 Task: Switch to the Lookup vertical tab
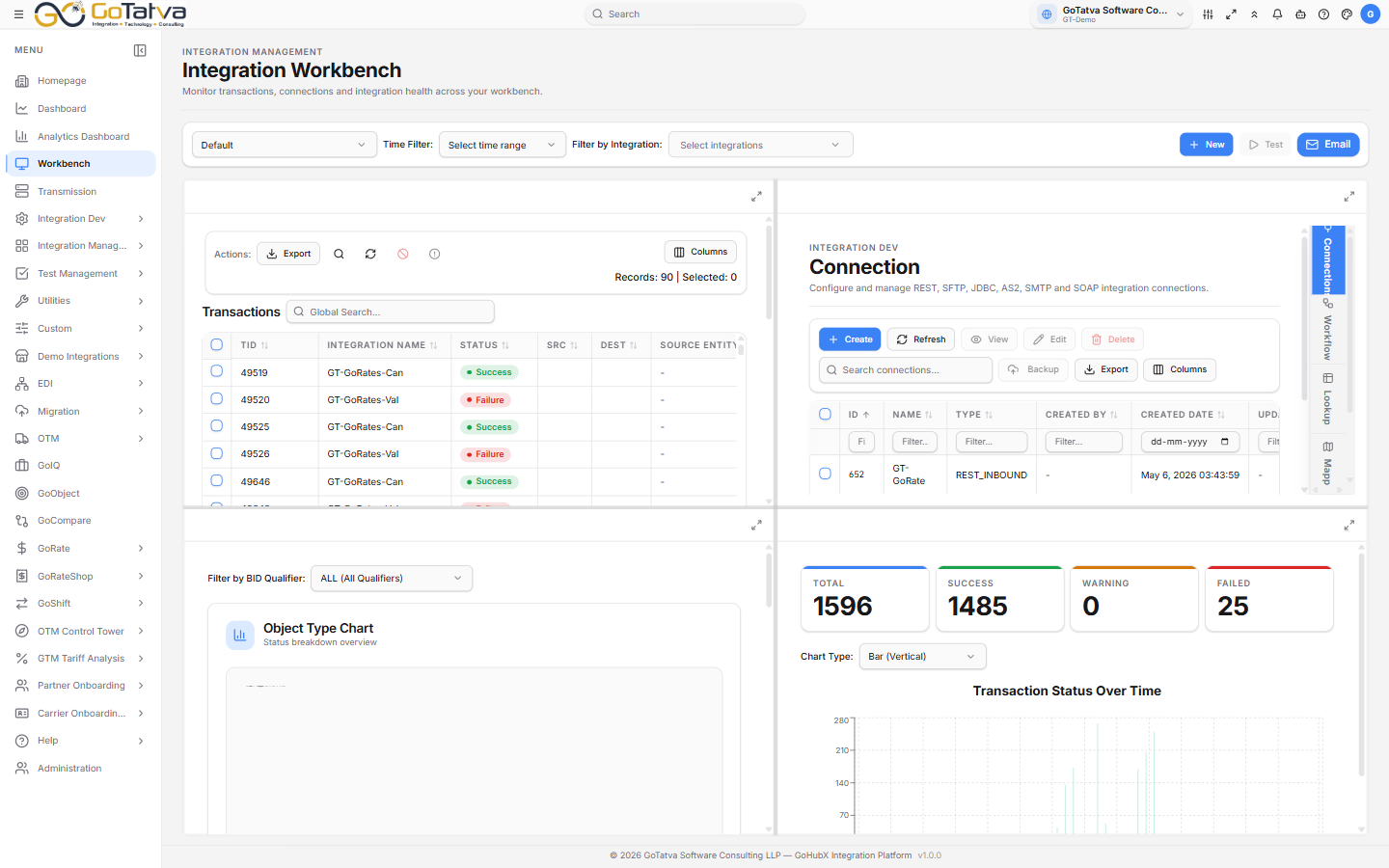pos(1328,399)
